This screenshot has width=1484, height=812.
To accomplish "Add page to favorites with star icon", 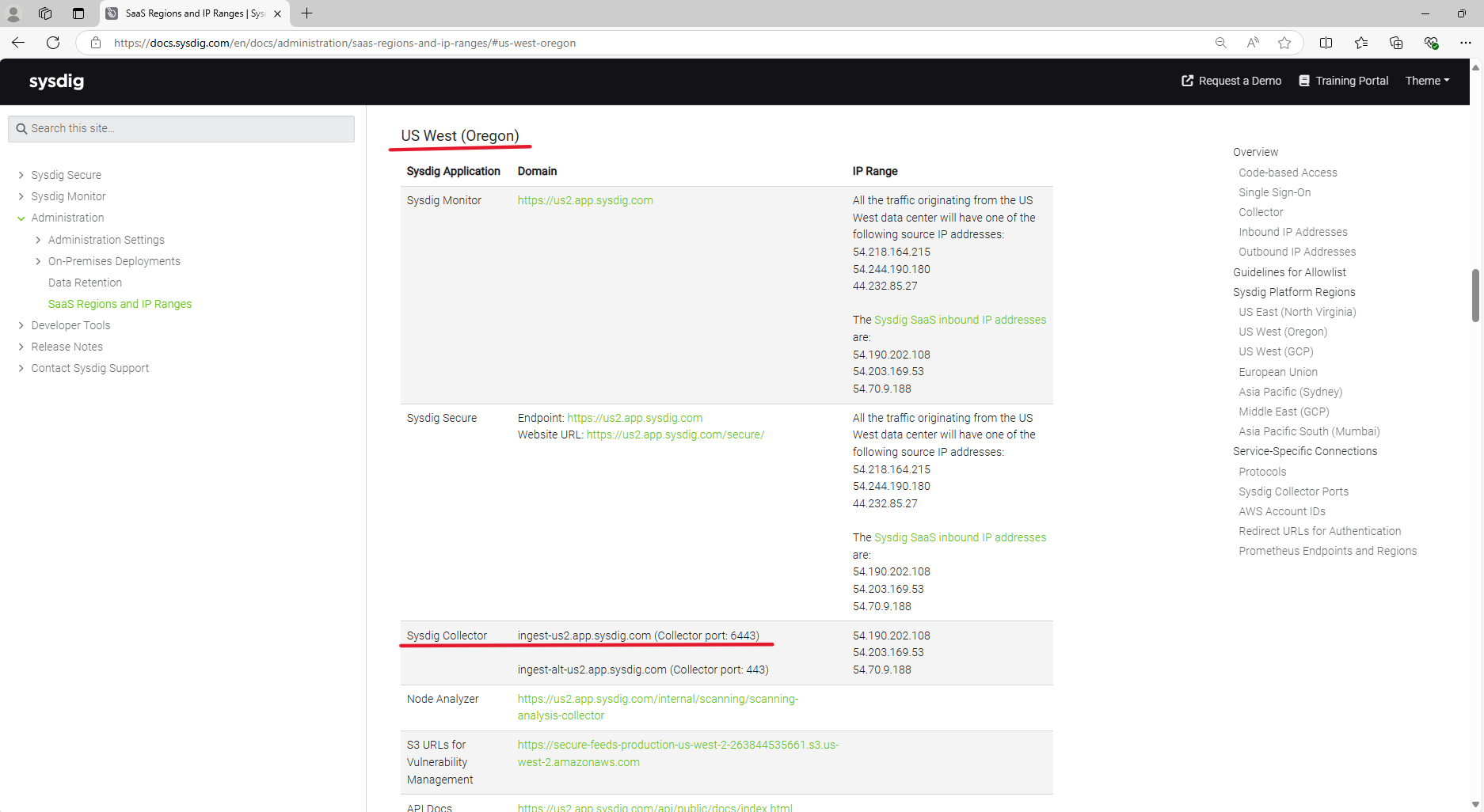I will pos(1284,43).
